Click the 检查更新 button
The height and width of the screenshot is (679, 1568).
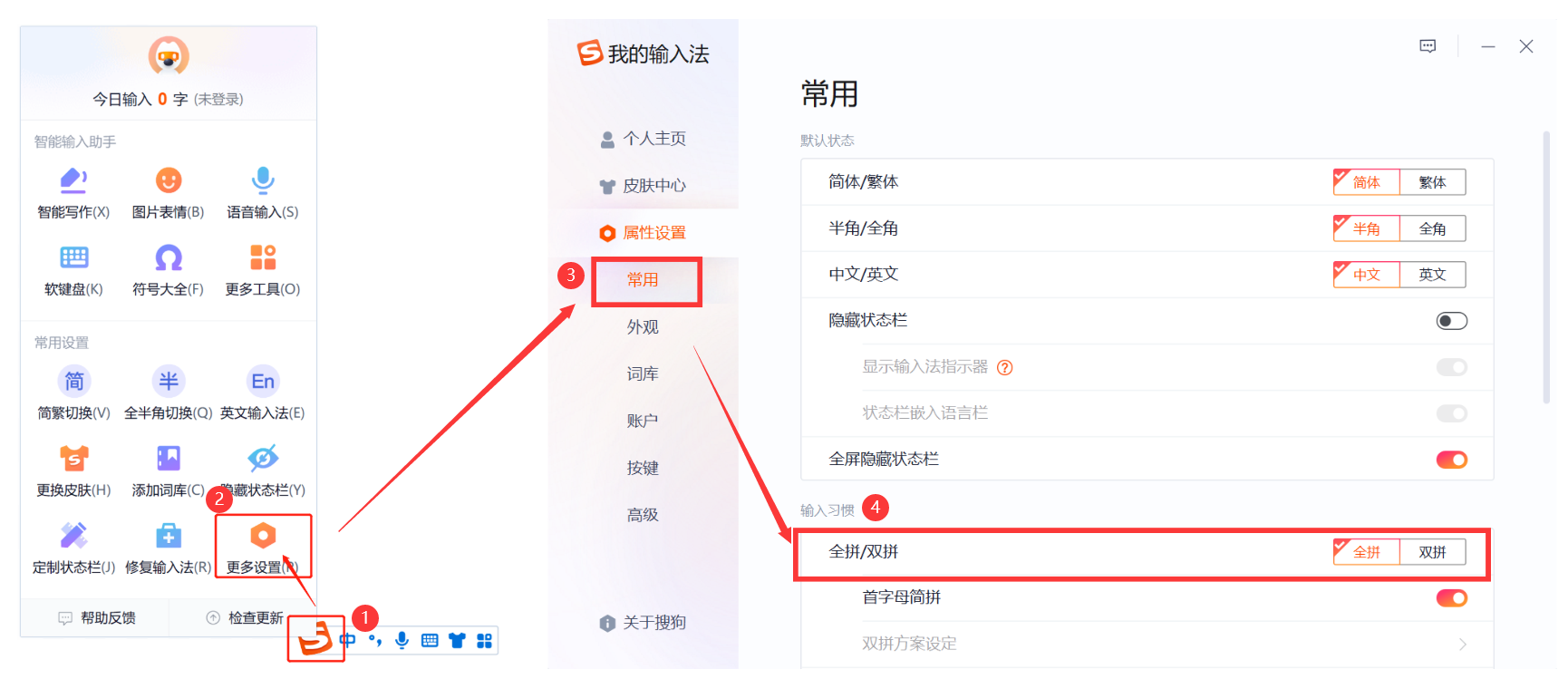pos(246,618)
